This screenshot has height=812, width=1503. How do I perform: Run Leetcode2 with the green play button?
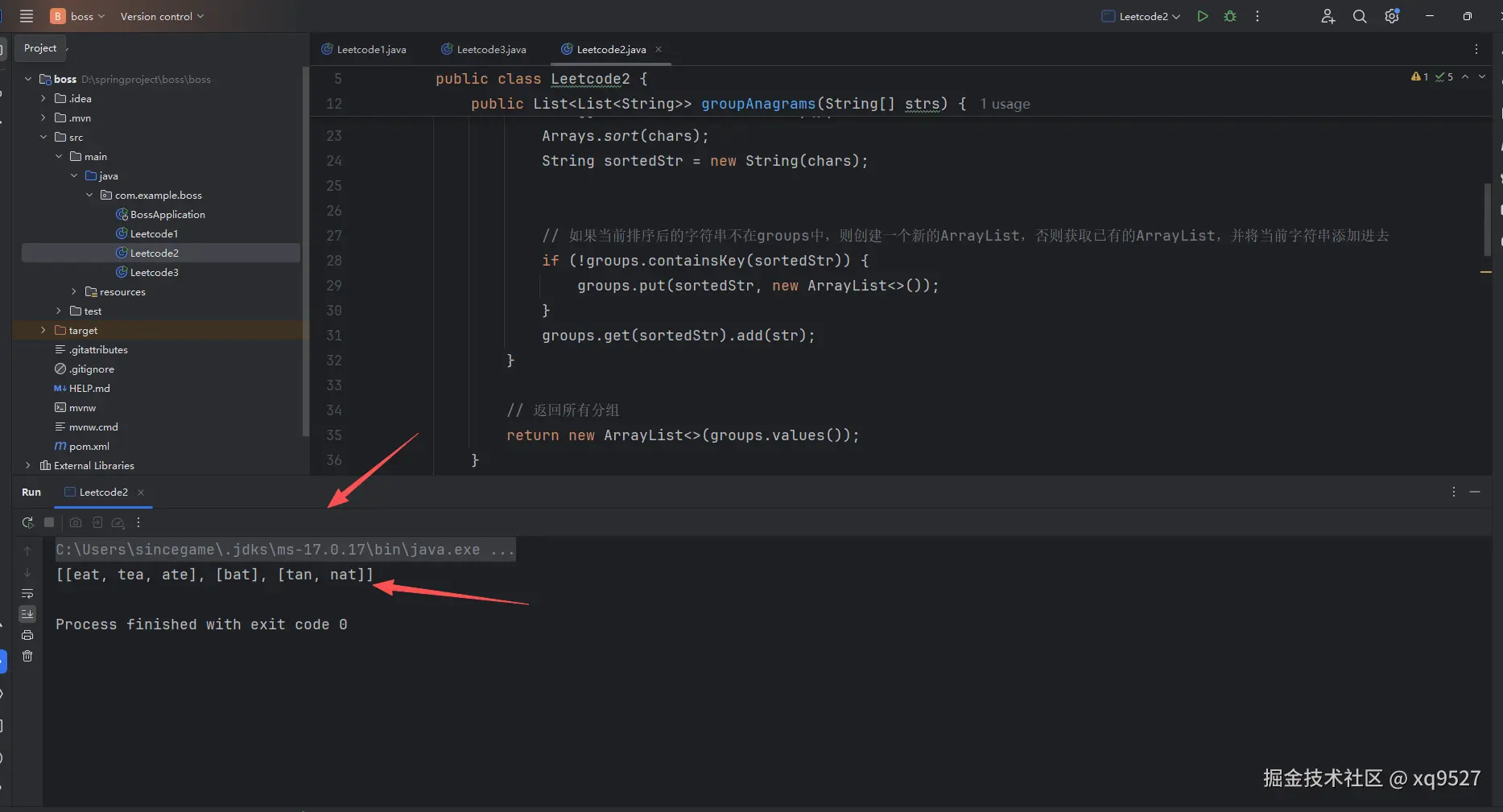pos(1202,16)
